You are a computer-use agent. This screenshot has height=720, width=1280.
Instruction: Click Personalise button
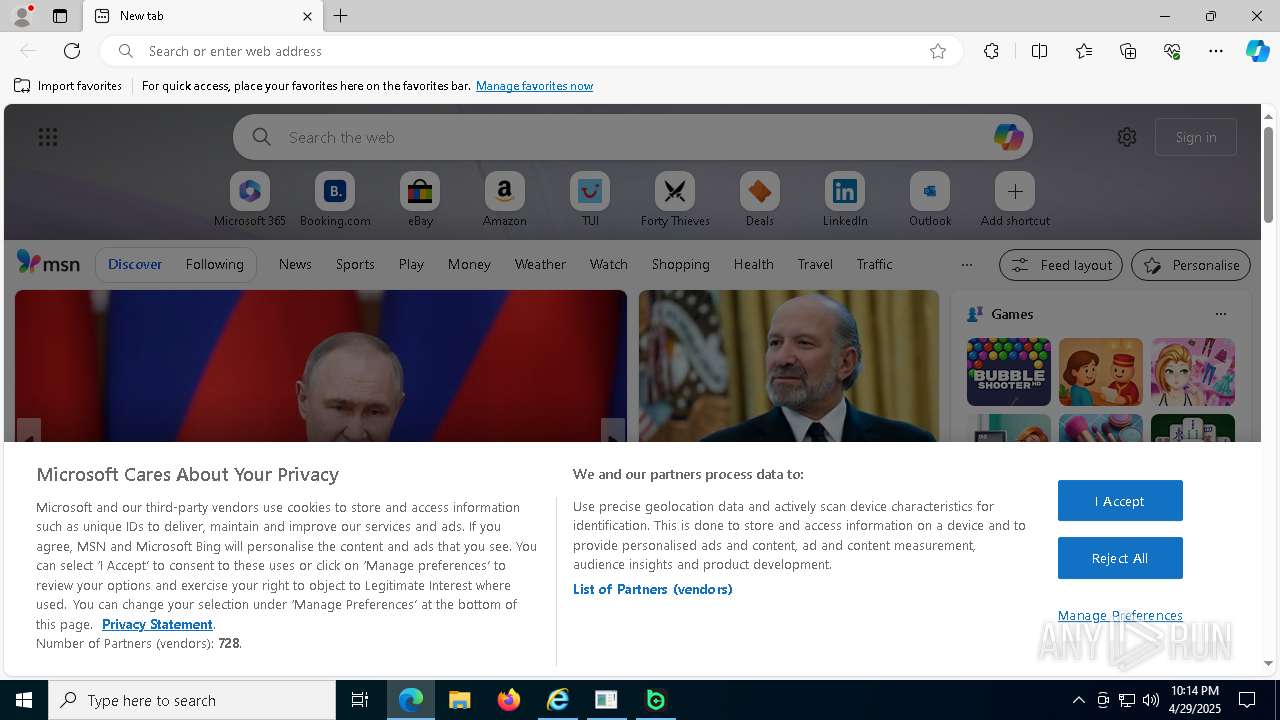point(1191,265)
